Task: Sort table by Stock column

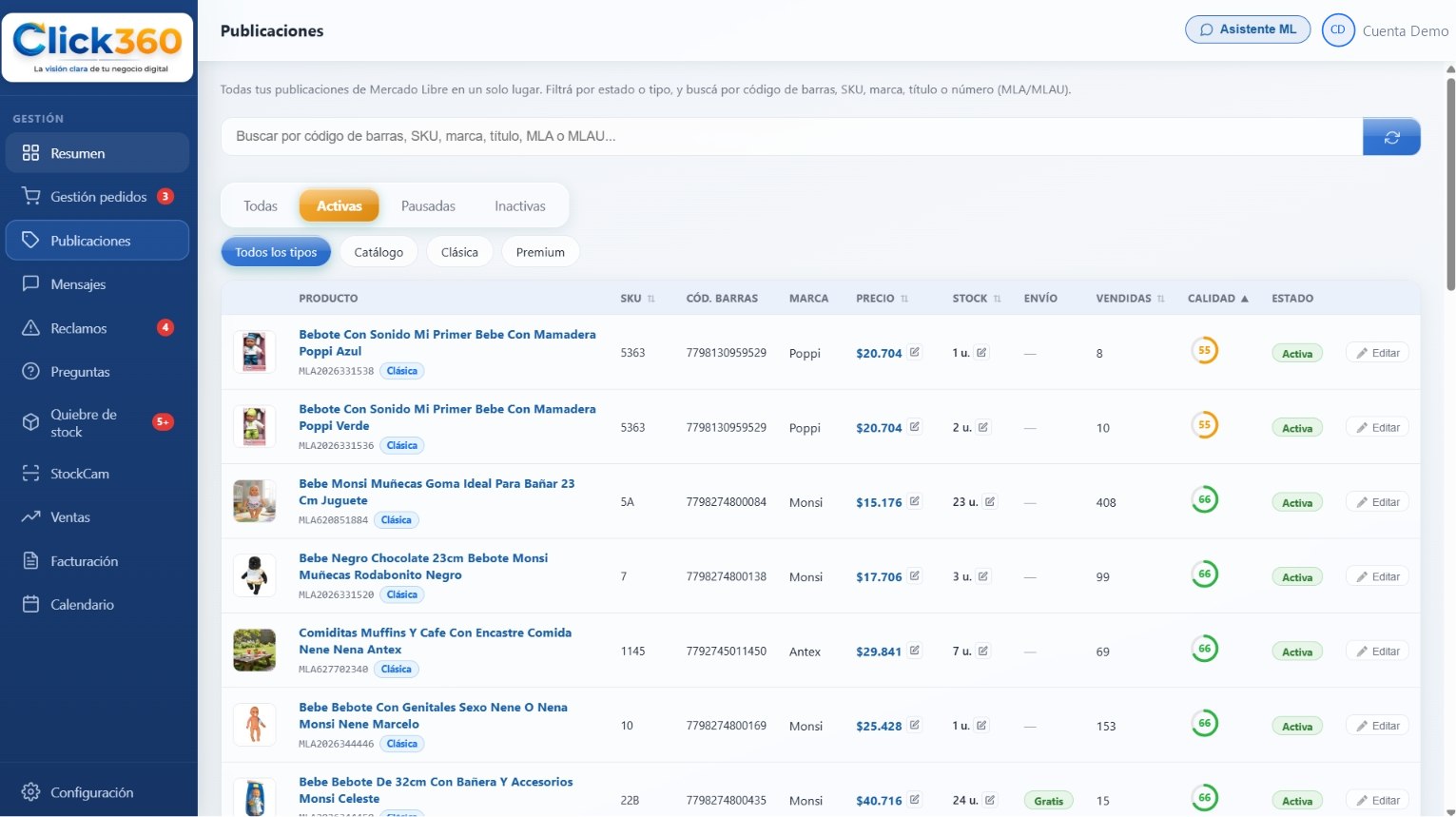Action: point(977,299)
